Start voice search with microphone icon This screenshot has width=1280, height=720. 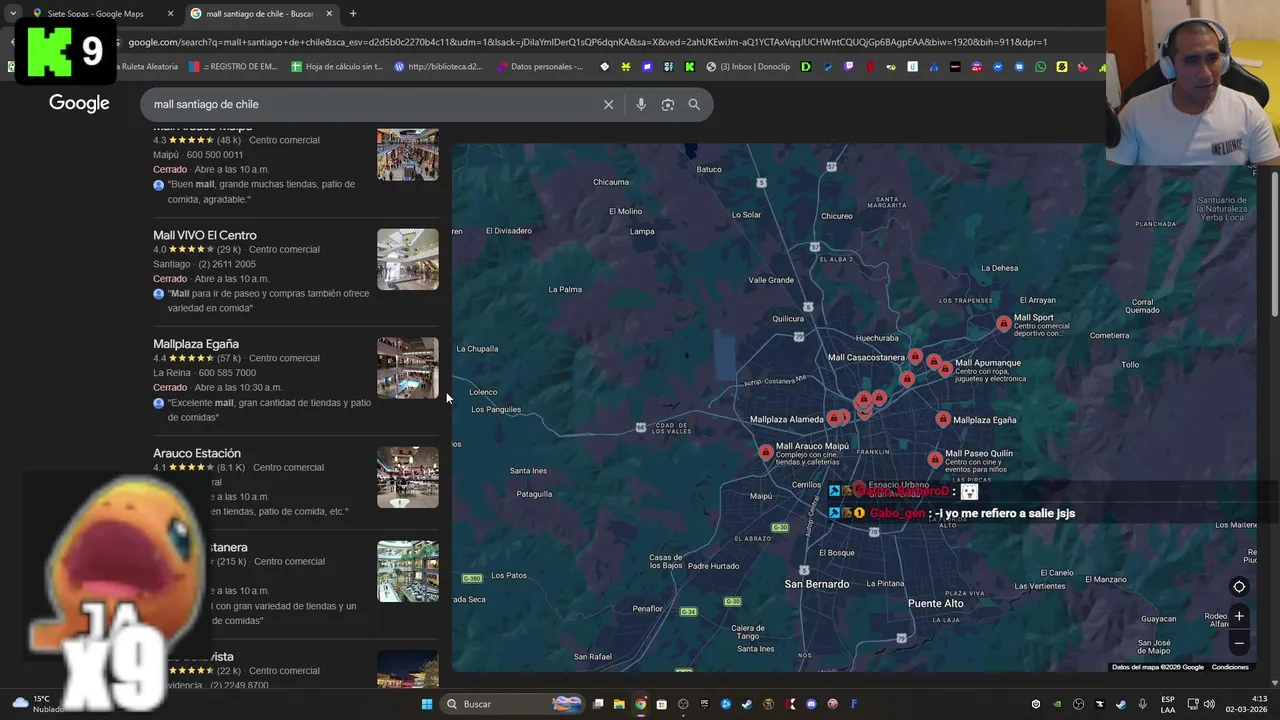(641, 104)
